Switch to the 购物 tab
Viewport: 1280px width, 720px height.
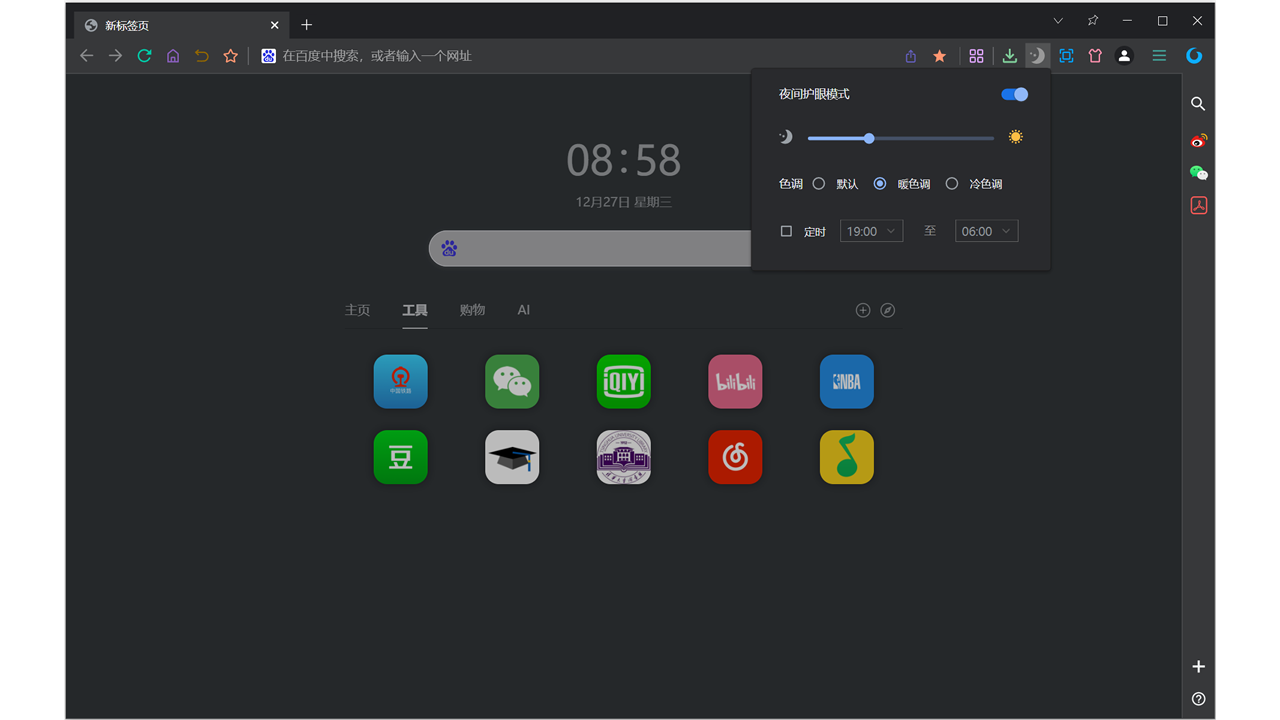point(472,310)
